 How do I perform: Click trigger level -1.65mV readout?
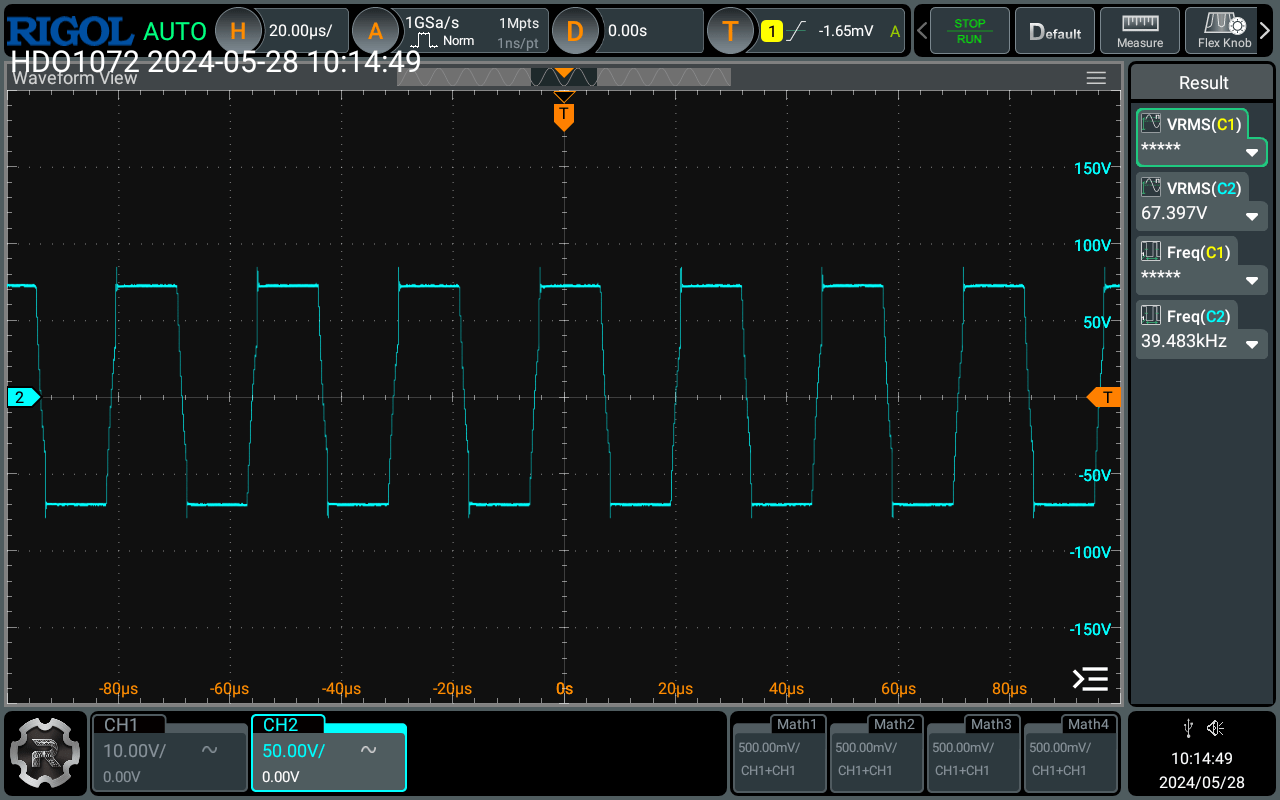[845, 31]
